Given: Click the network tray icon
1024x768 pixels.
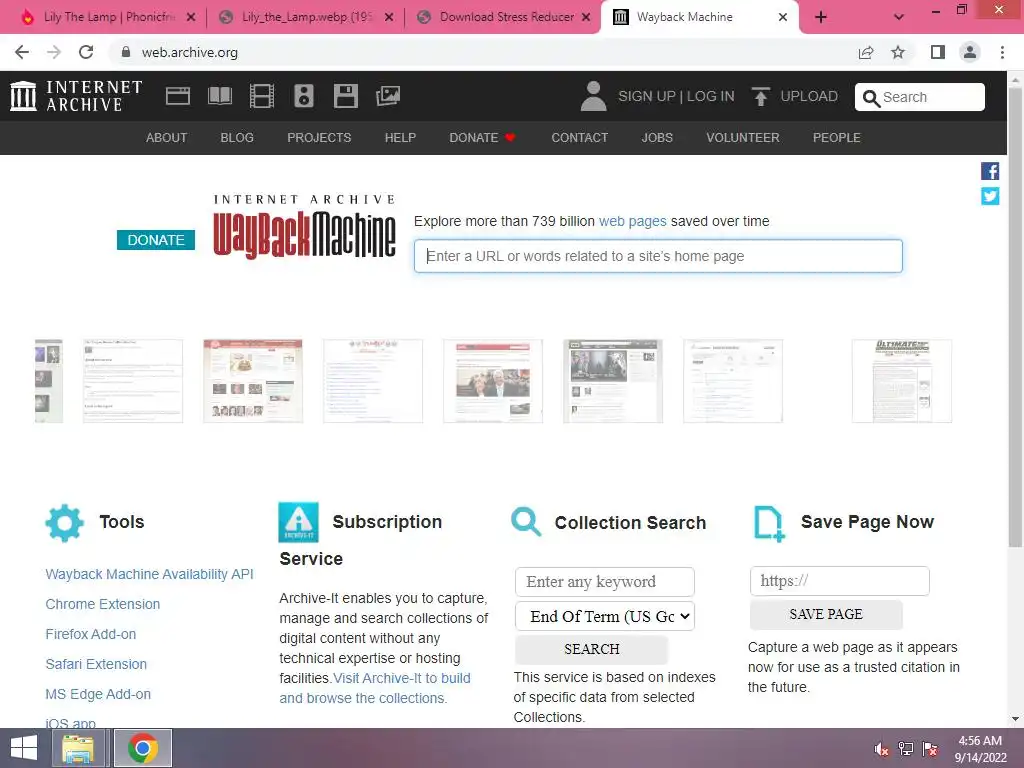Looking at the screenshot, I should [x=906, y=749].
